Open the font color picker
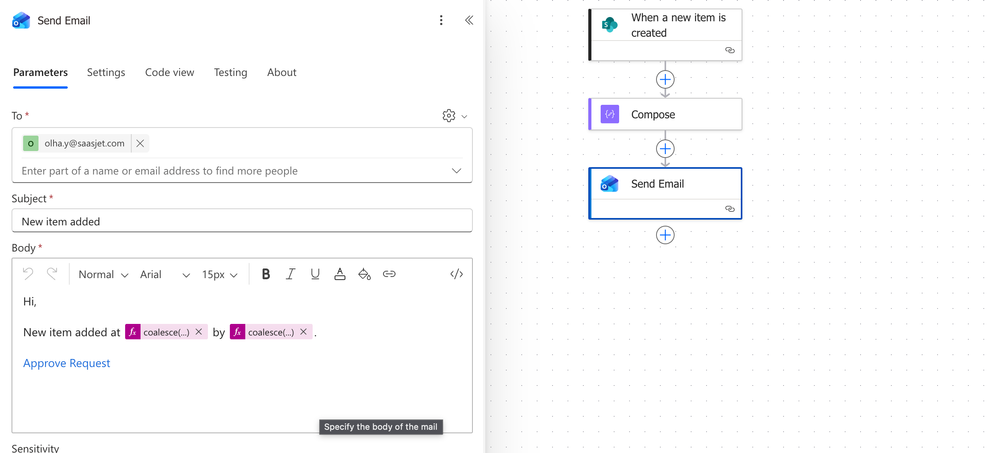 340,274
